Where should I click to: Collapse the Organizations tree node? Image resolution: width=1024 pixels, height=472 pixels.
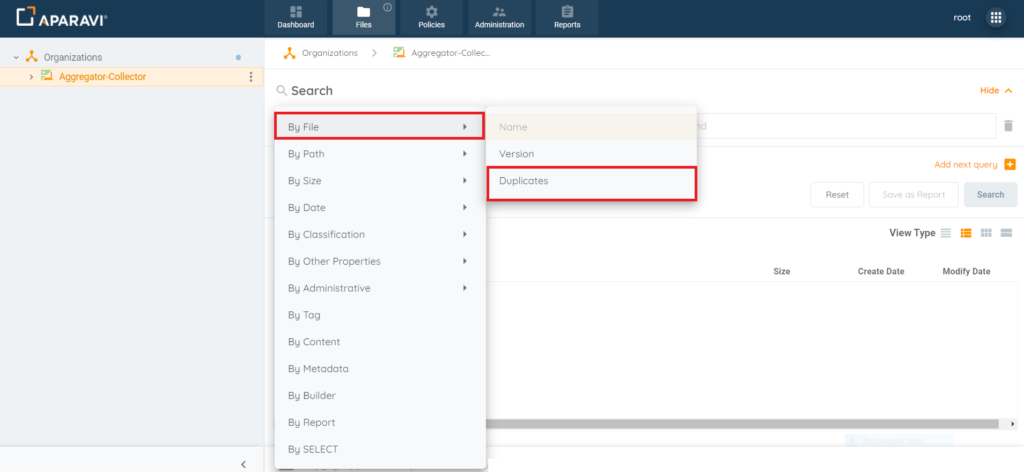[16, 58]
